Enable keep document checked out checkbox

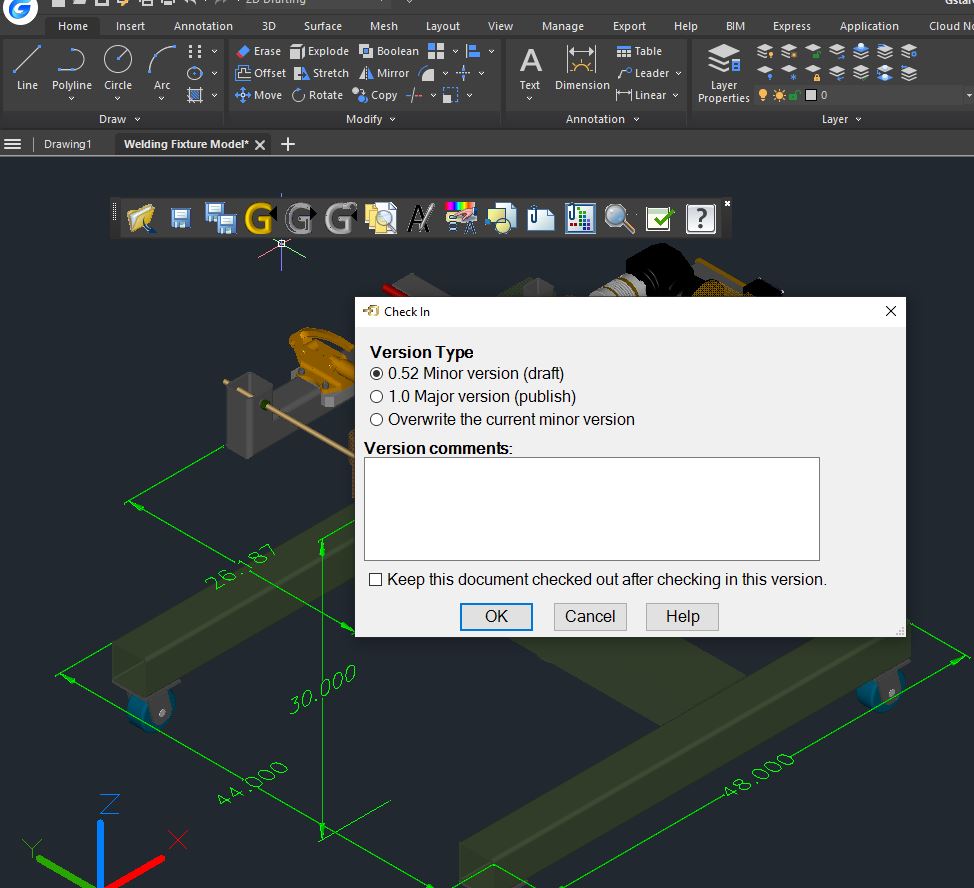(375, 579)
